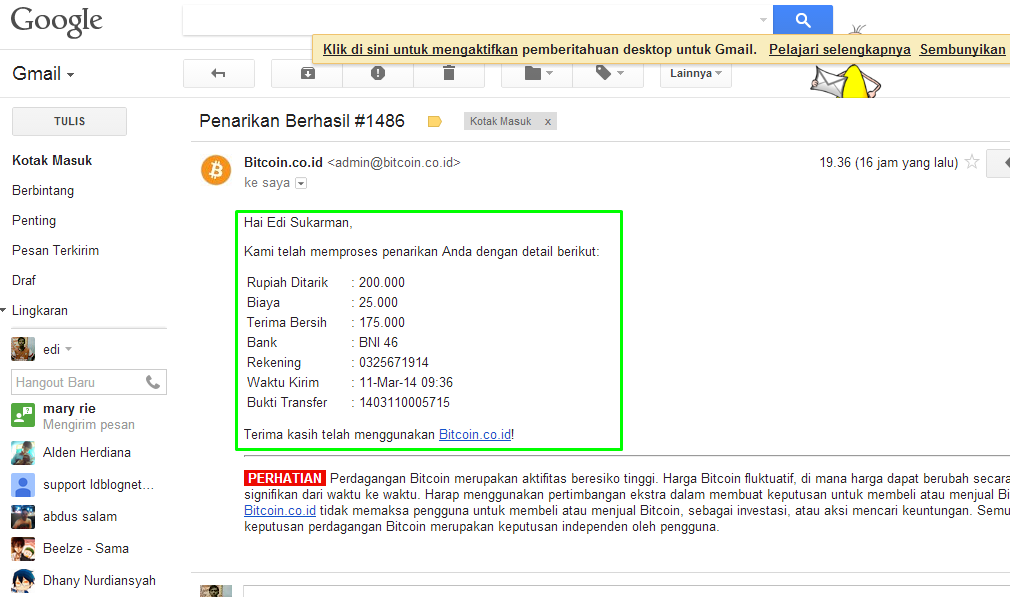
Task: Show details dropdown next to ke saya
Action: coord(301,184)
